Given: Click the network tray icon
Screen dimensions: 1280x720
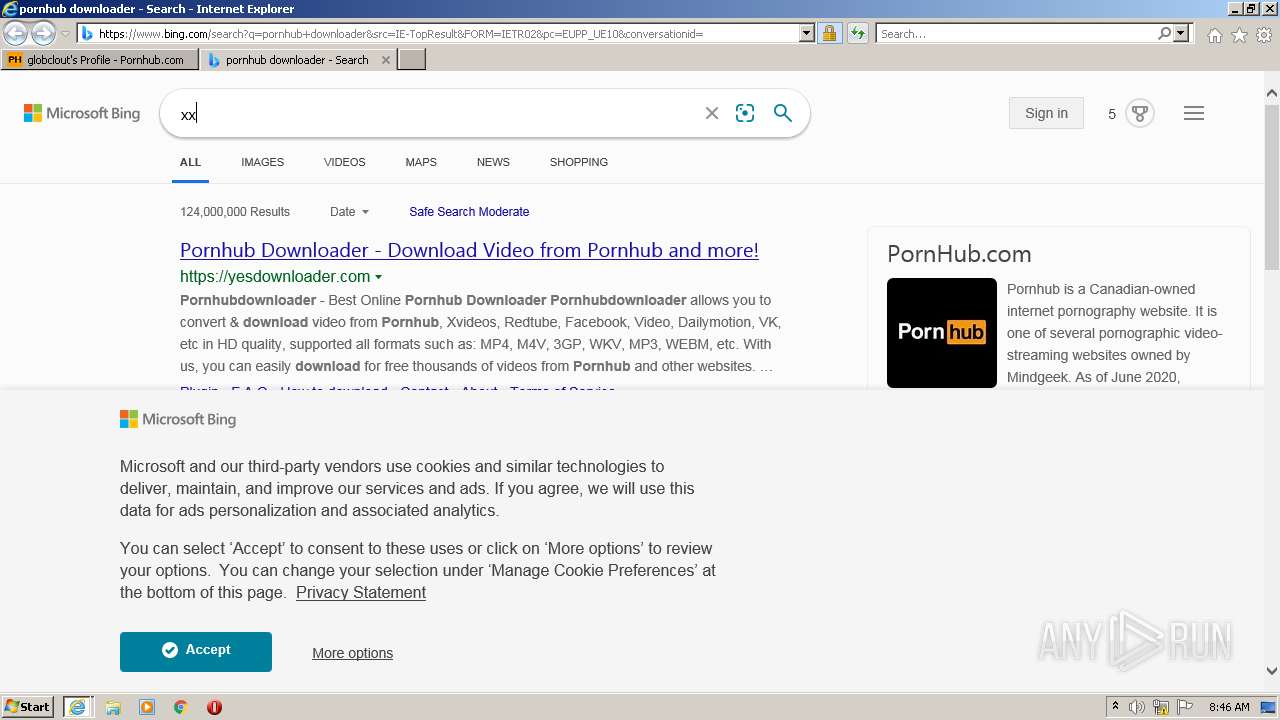Looking at the screenshot, I should click(x=1161, y=707).
